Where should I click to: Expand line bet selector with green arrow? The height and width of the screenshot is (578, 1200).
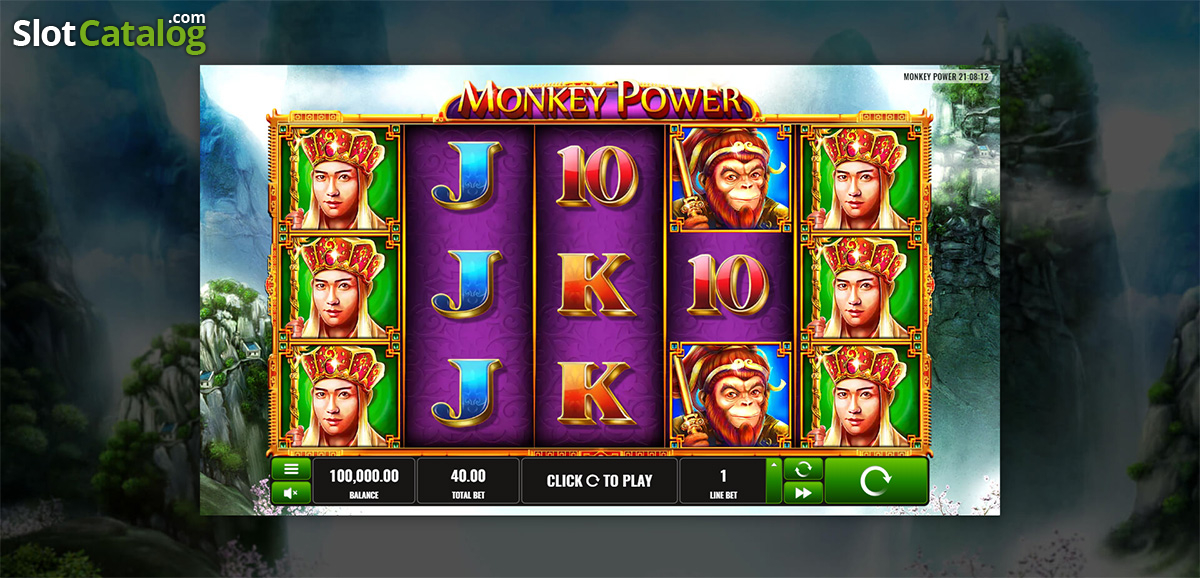coord(773,481)
